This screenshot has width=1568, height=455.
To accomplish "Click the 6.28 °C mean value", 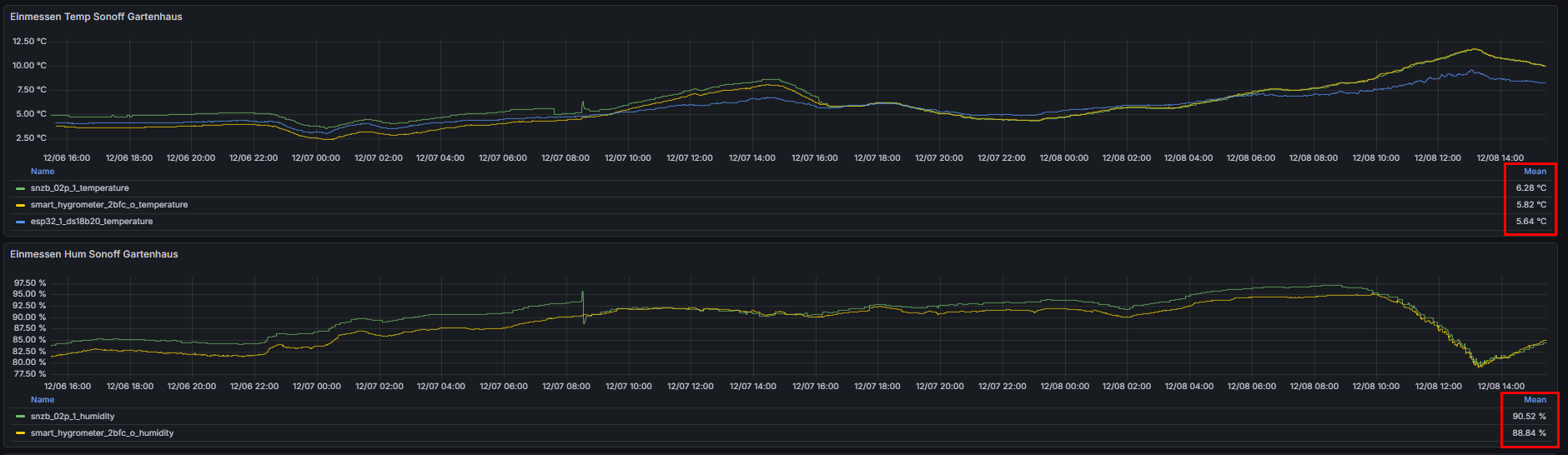I will click(x=1530, y=188).
